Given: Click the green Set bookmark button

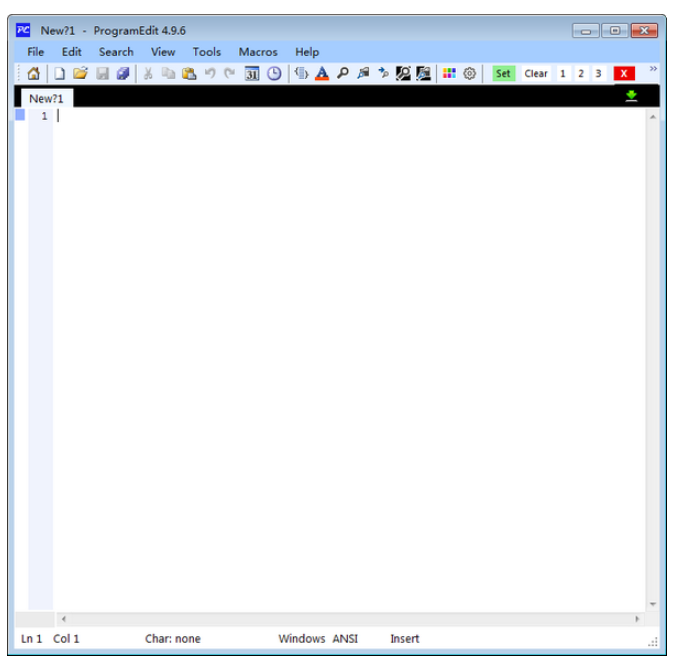Looking at the screenshot, I should [x=503, y=74].
